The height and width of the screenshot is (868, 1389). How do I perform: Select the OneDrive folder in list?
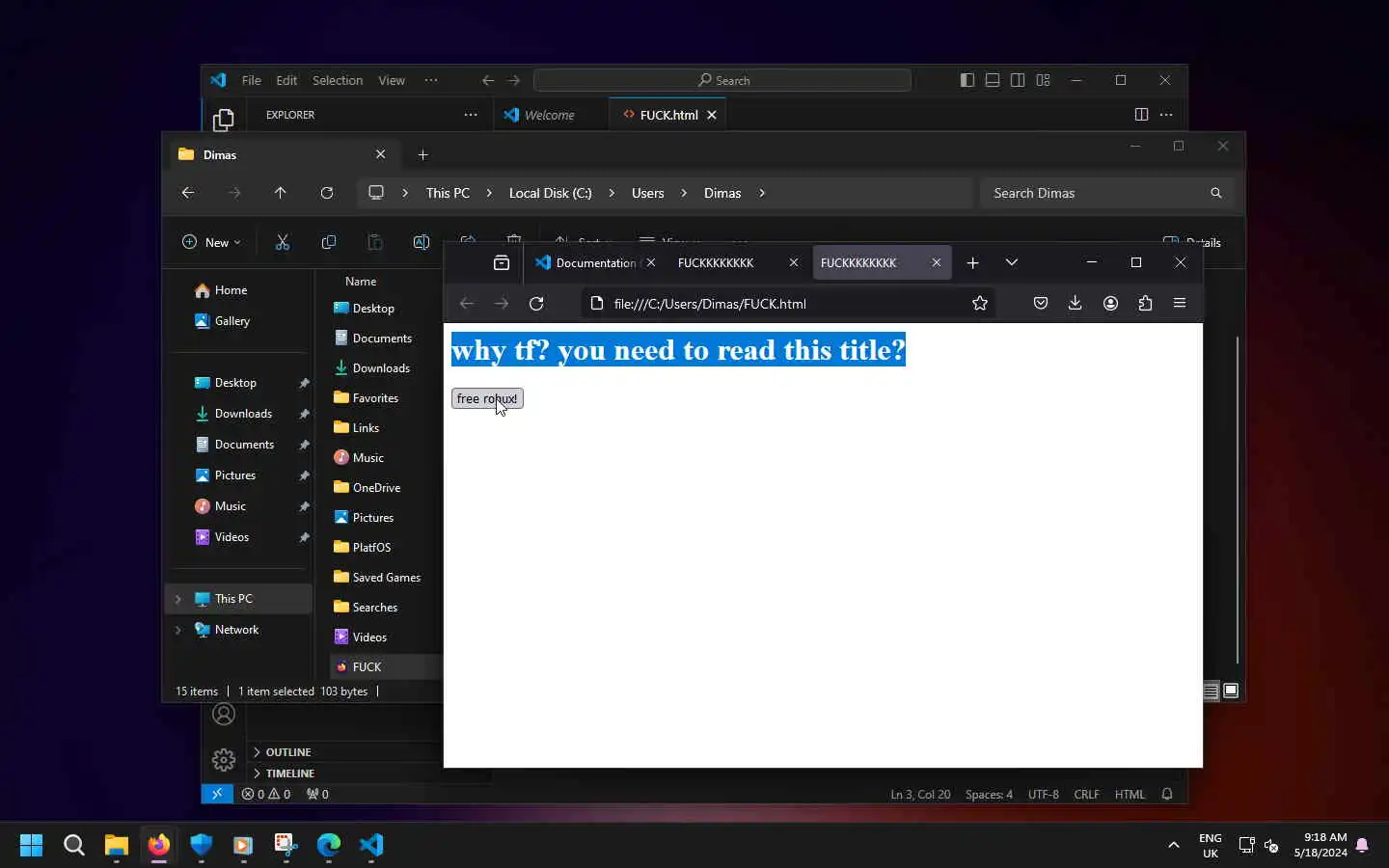pyautogui.click(x=376, y=487)
